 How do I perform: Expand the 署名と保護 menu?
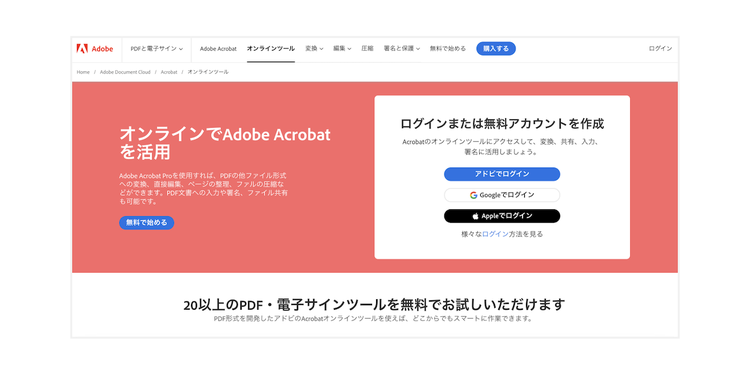[402, 49]
